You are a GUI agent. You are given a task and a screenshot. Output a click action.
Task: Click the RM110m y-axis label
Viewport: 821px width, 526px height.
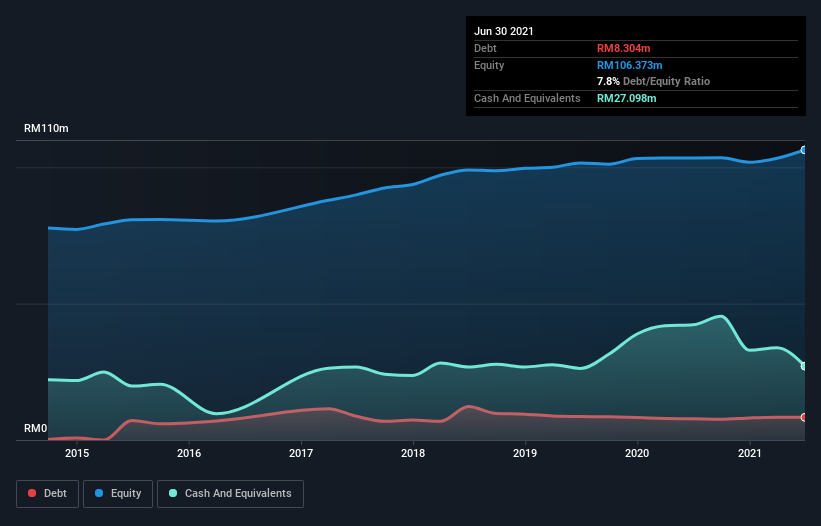(x=46, y=129)
